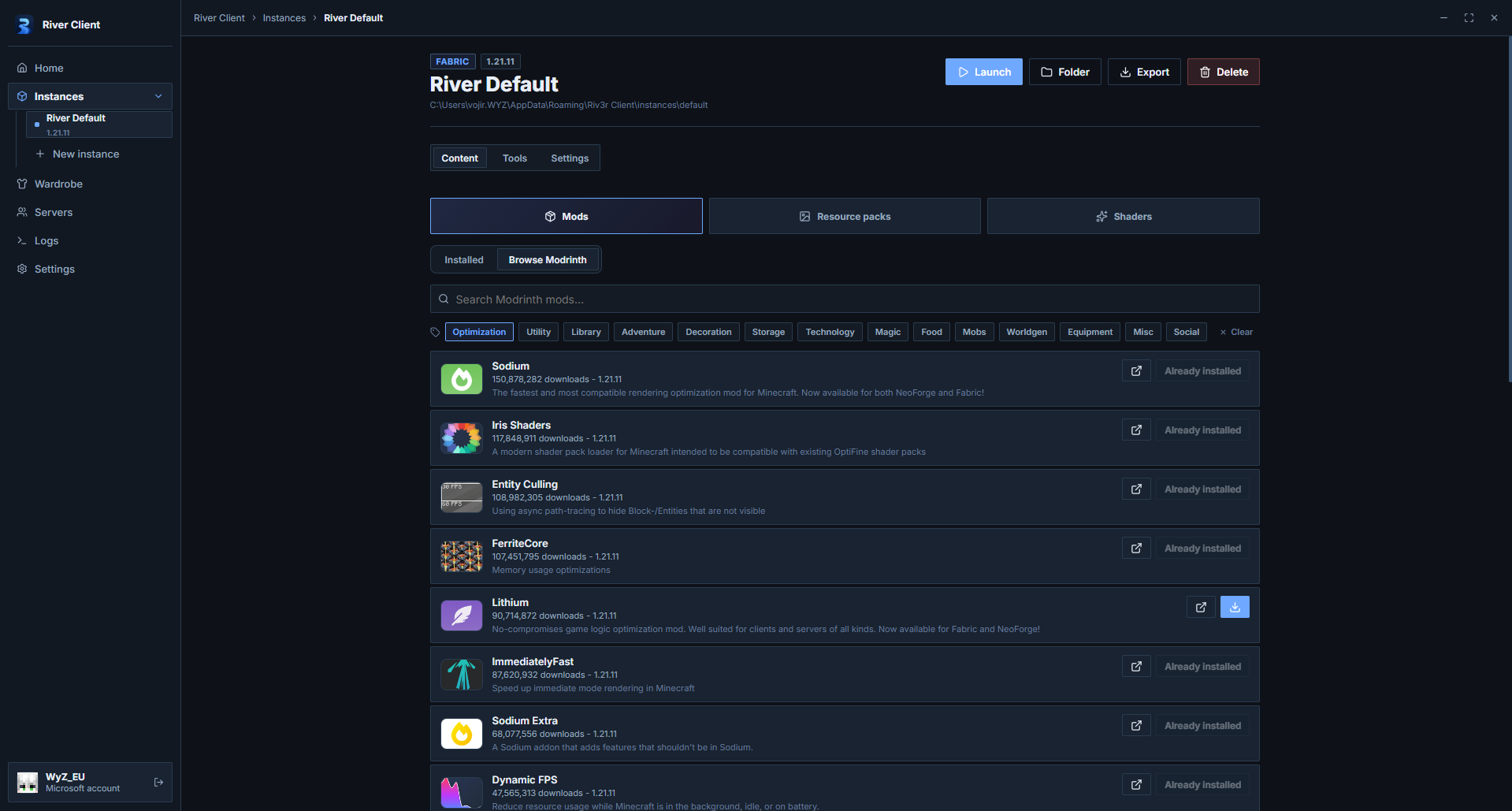Open Dynamic FPS external link icon
The image size is (1512, 811).
pos(1136,784)
